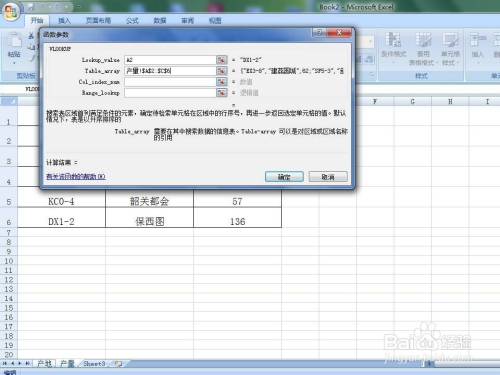
Task: Cancel the dialog with 取消 button
Action: [x=328, y=177]
